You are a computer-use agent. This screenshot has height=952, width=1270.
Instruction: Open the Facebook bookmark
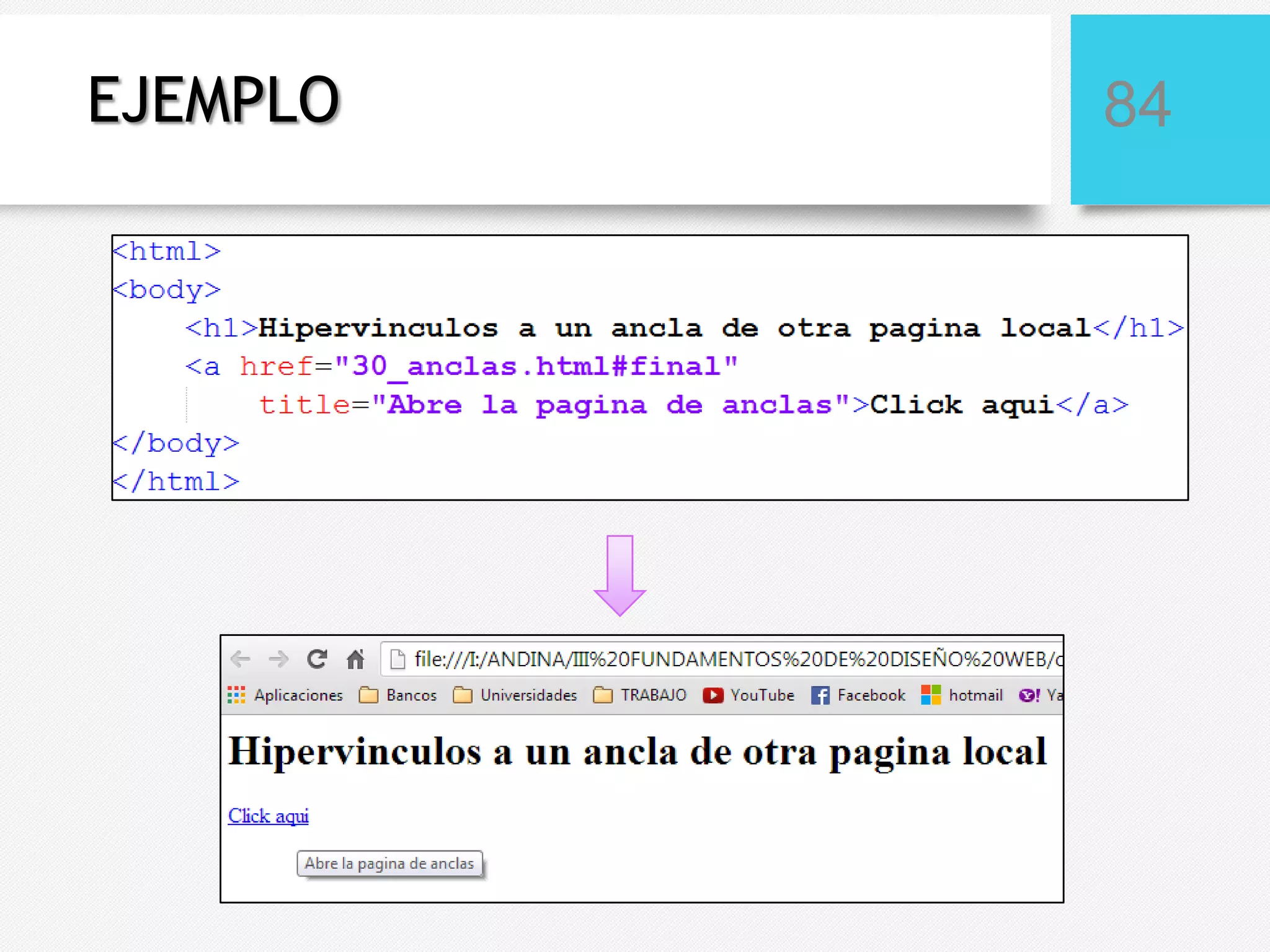click(858, 695)
